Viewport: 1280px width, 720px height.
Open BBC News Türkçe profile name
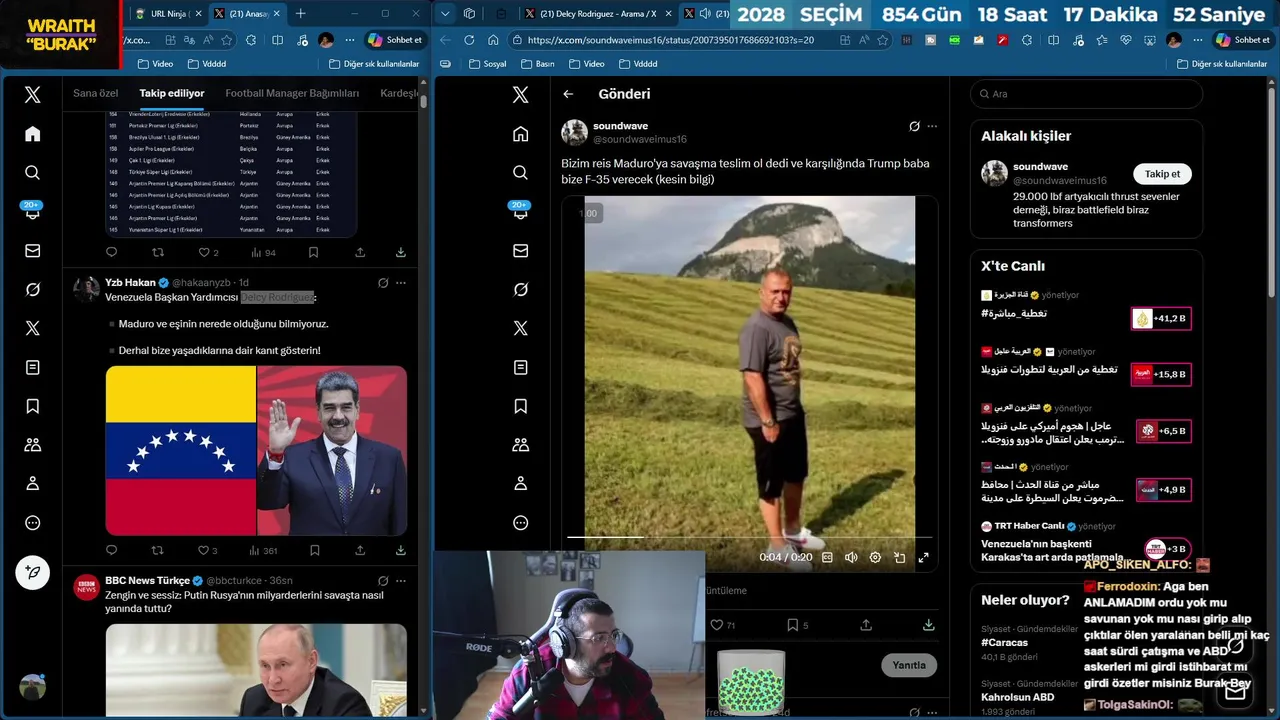click(147, 580)
